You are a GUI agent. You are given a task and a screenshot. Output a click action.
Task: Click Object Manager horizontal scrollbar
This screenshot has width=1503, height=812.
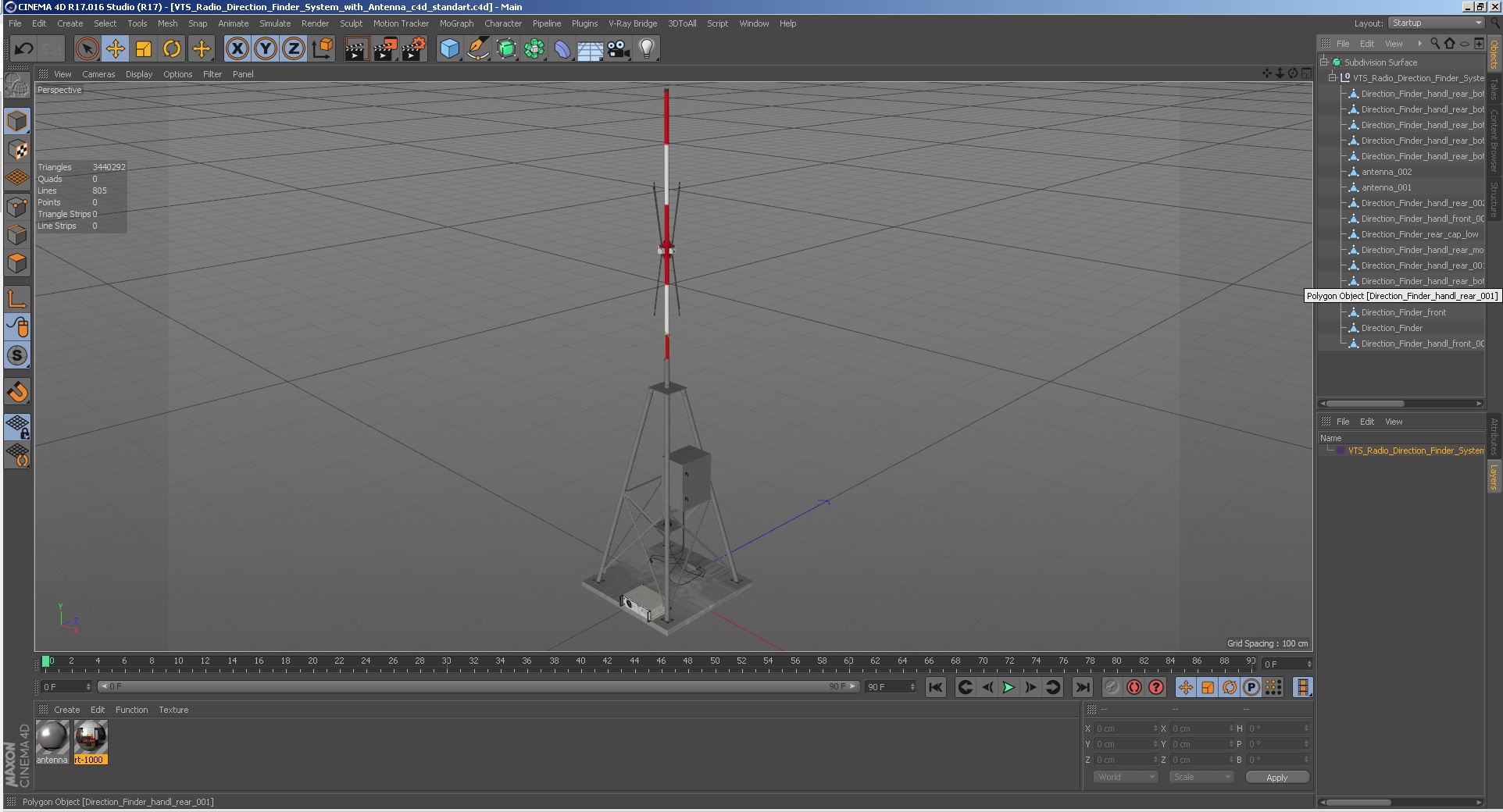pyautogui.click(x=1364, y=404)
